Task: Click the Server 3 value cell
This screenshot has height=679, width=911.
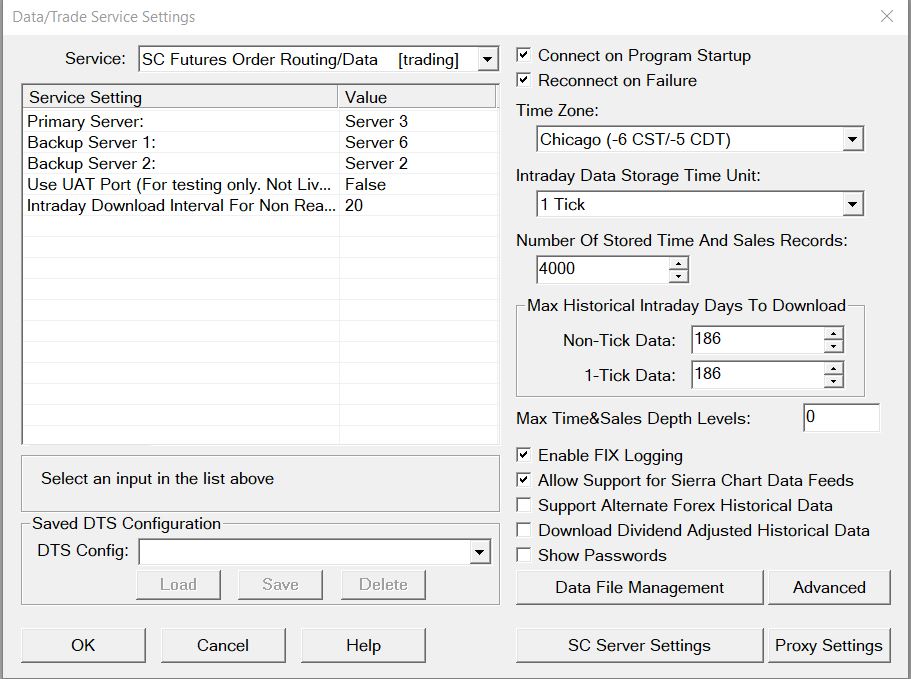Action: click(418, 121)
